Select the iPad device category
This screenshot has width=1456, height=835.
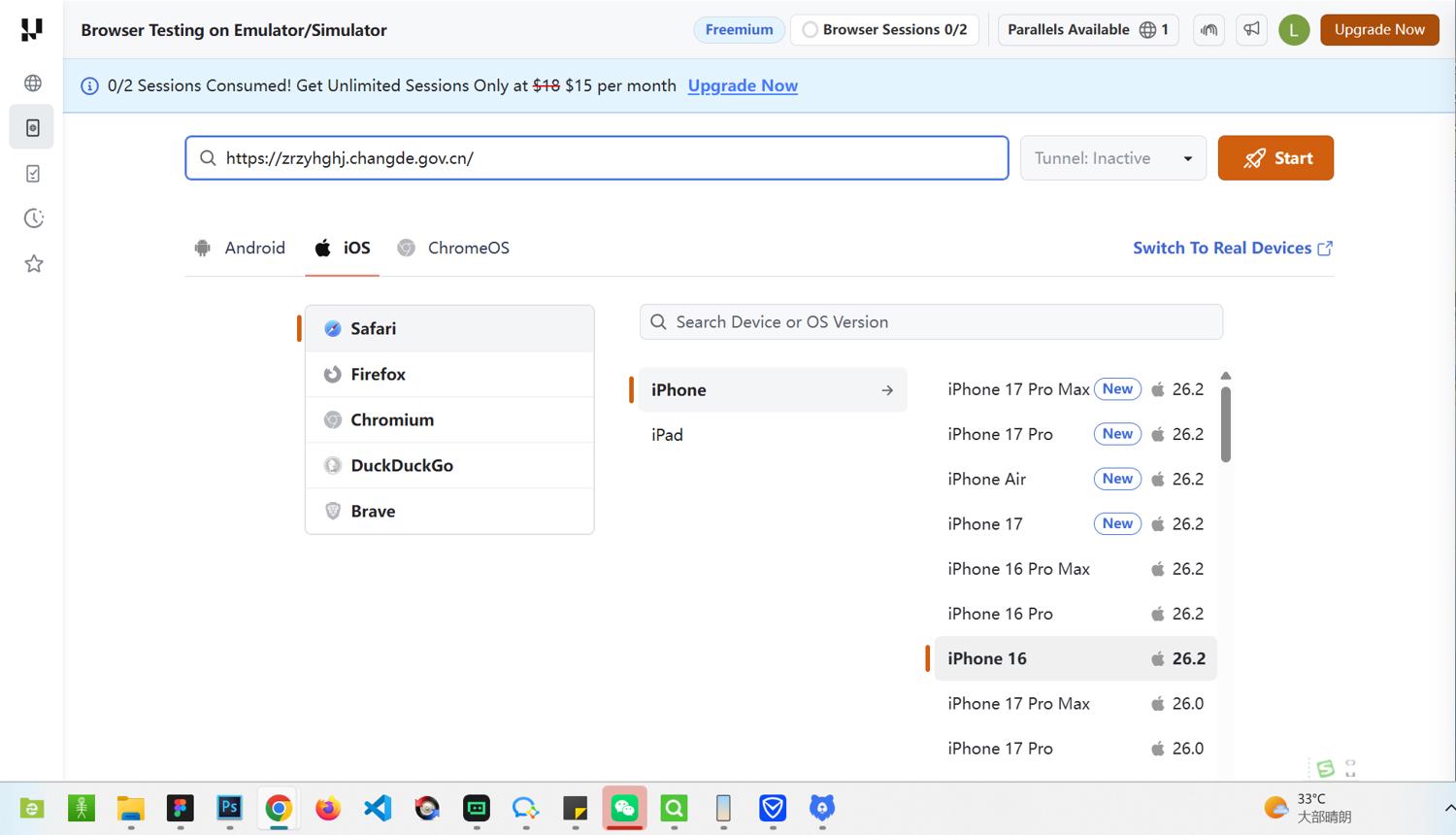(773, 435)
